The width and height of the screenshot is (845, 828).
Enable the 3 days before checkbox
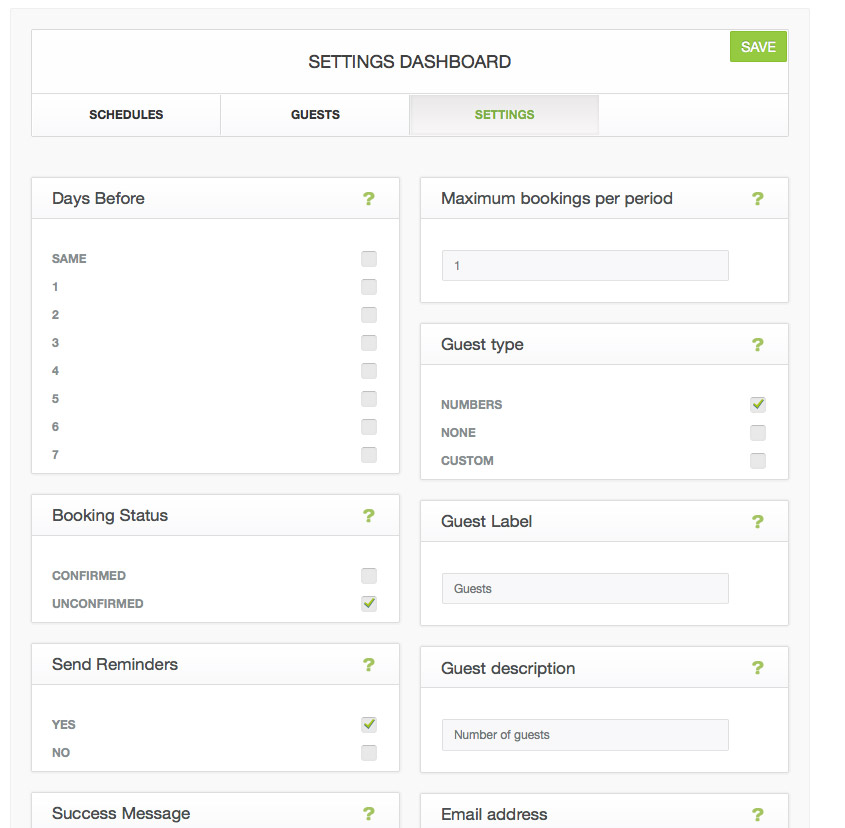369,343
